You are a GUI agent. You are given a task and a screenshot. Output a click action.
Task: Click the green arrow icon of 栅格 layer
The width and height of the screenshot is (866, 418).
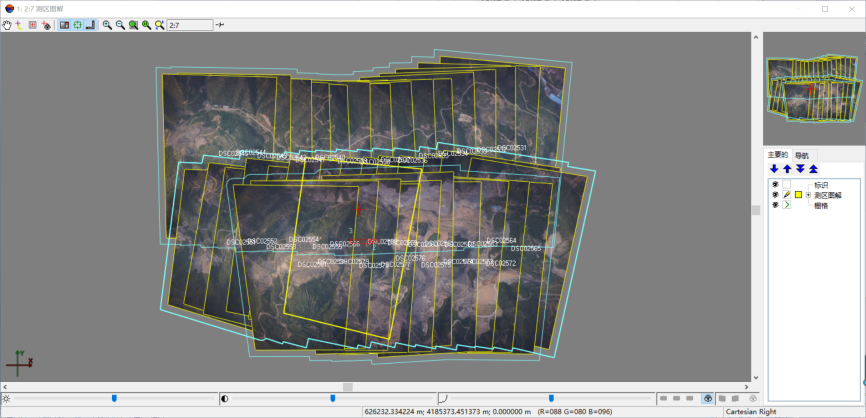786,205
